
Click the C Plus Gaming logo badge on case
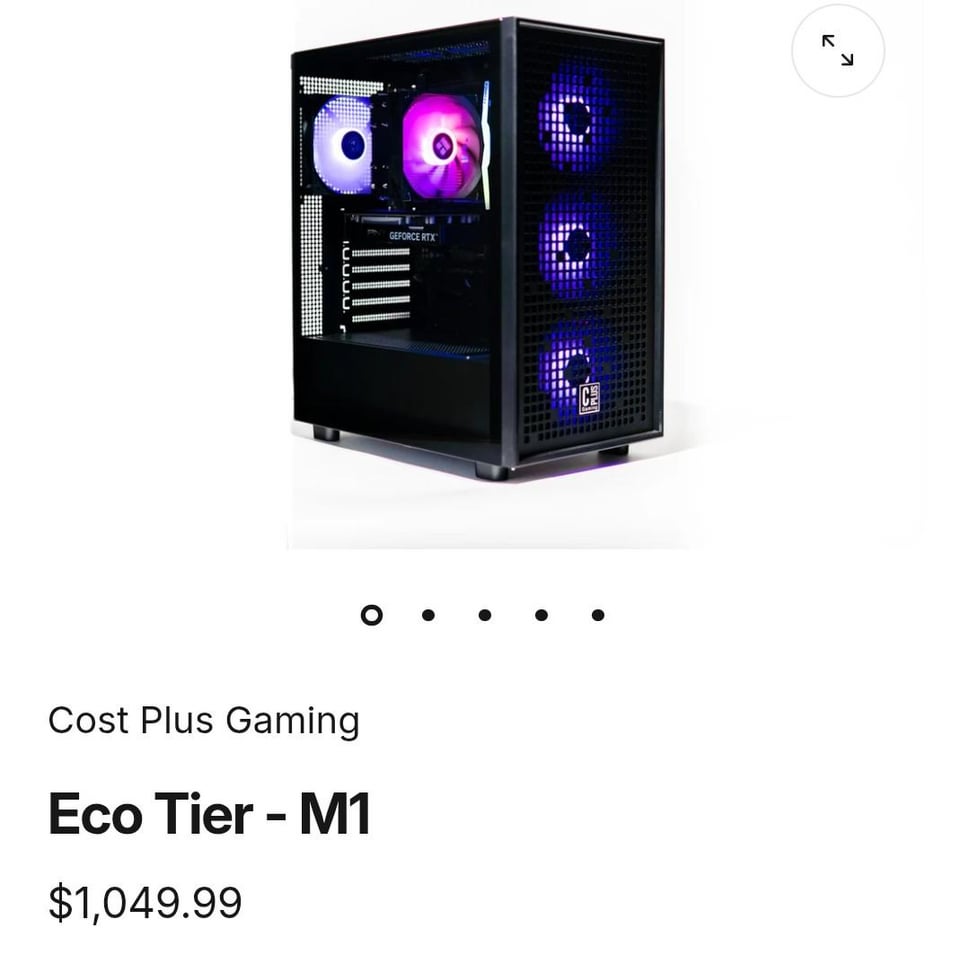pos(590,398)
